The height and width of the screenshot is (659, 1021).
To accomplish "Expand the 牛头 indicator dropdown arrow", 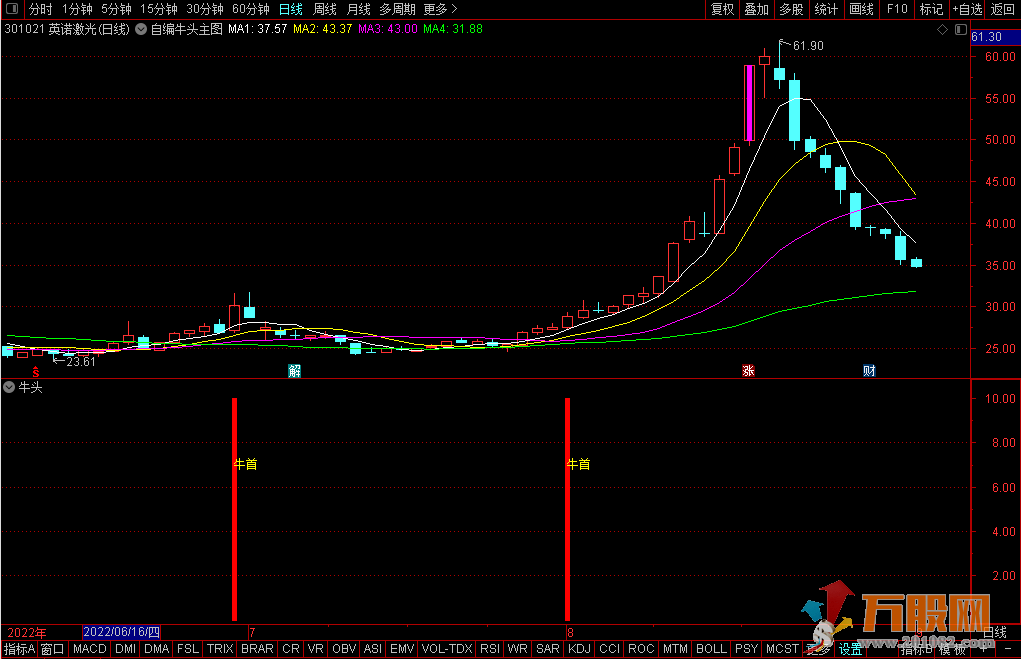I will (9, 387).
